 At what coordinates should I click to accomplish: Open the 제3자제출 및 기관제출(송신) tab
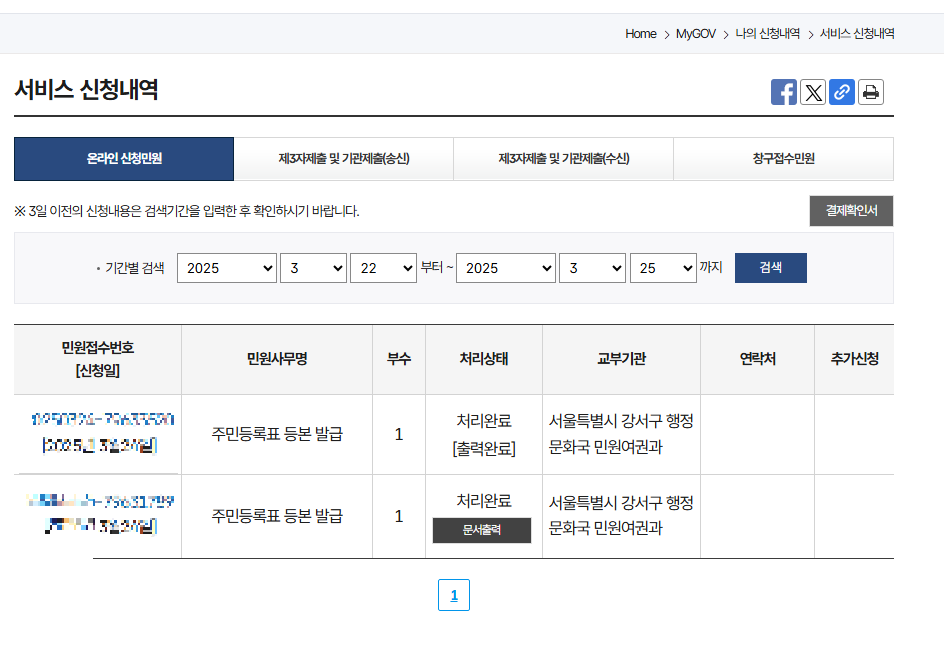click(343, 158)
